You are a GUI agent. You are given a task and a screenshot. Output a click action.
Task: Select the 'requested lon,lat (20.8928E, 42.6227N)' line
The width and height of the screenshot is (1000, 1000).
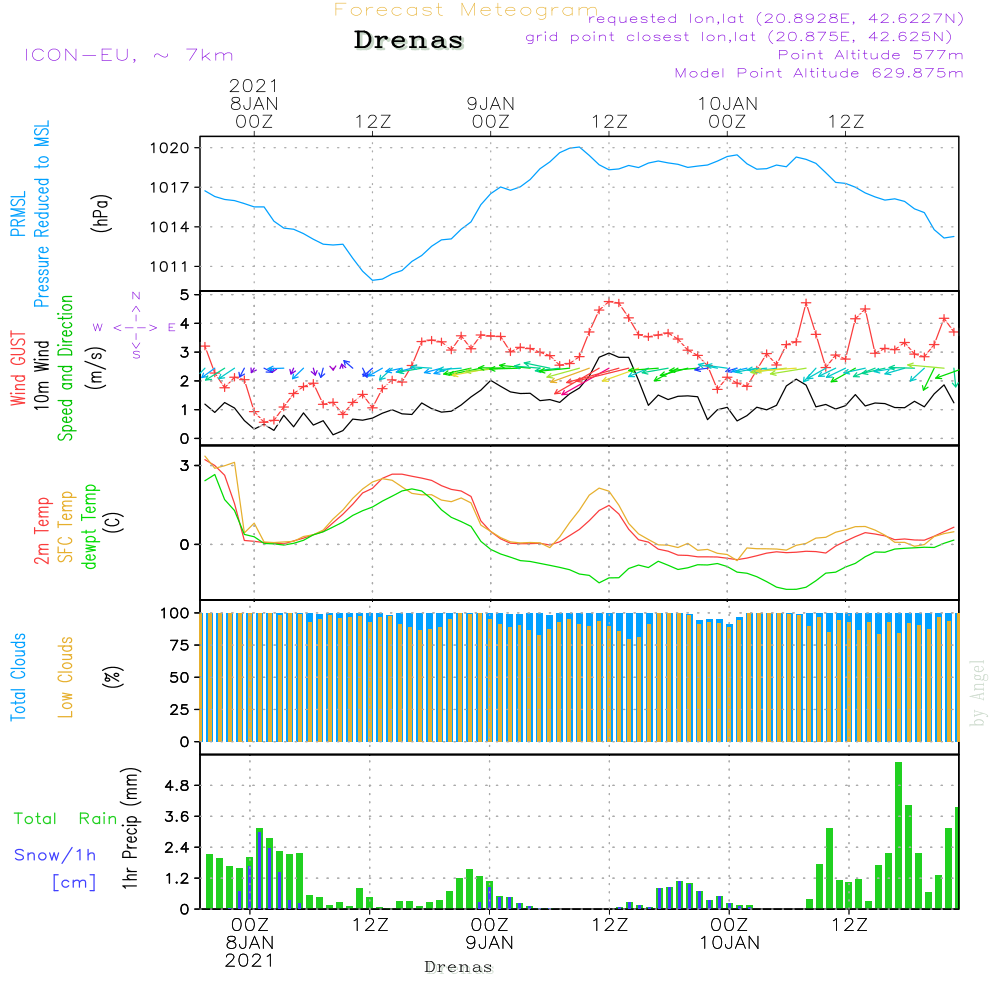776,19
